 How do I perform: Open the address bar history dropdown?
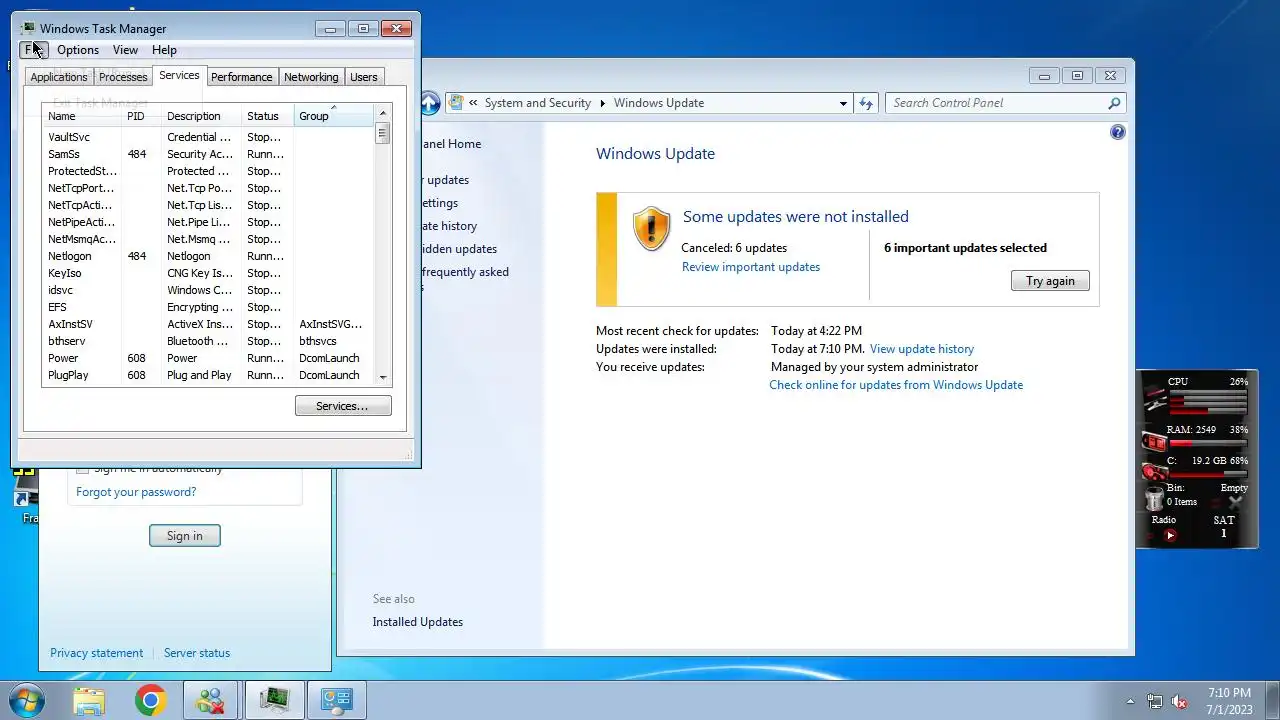[x=843, y=103]
